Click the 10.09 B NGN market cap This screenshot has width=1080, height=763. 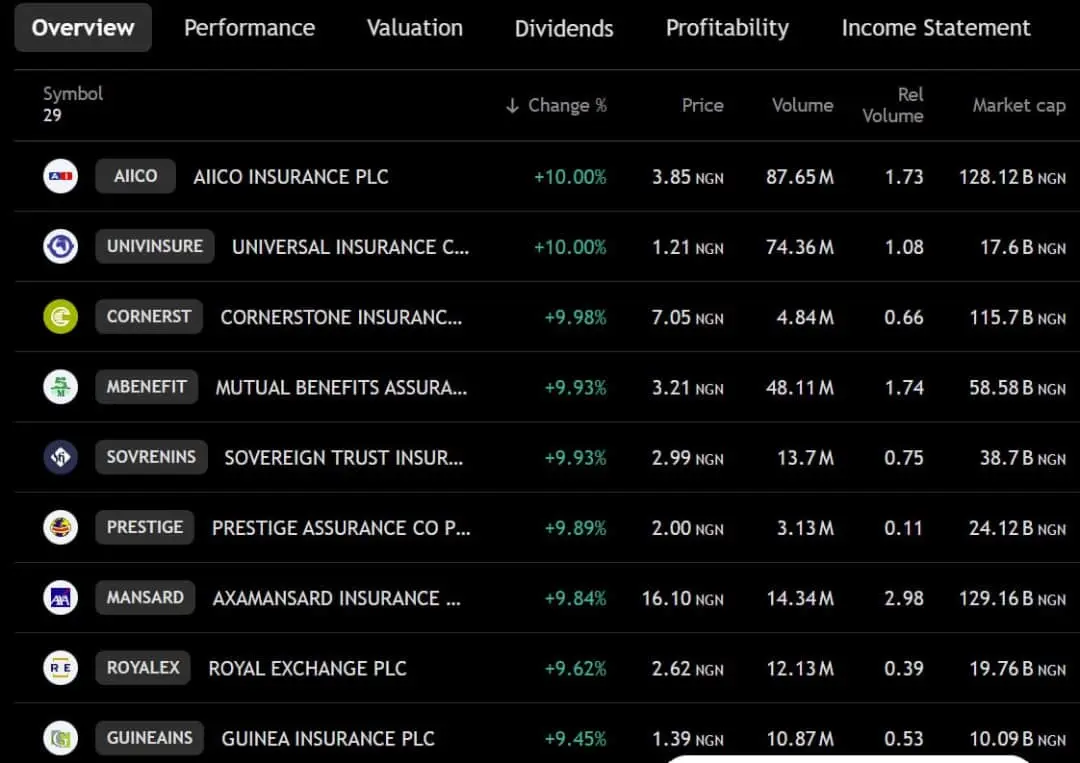coord(1017,739)
